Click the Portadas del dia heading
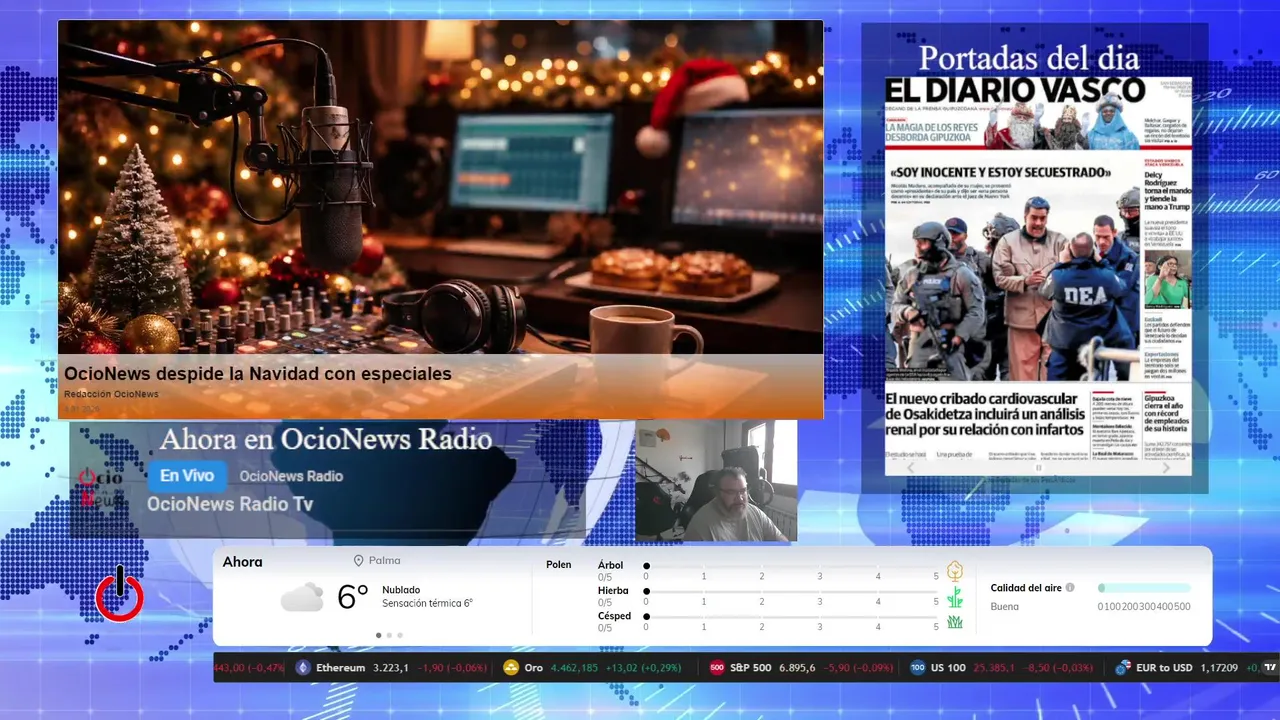Image resolution: width=1280 pixels, height=720 pixels. point(1029,58)
